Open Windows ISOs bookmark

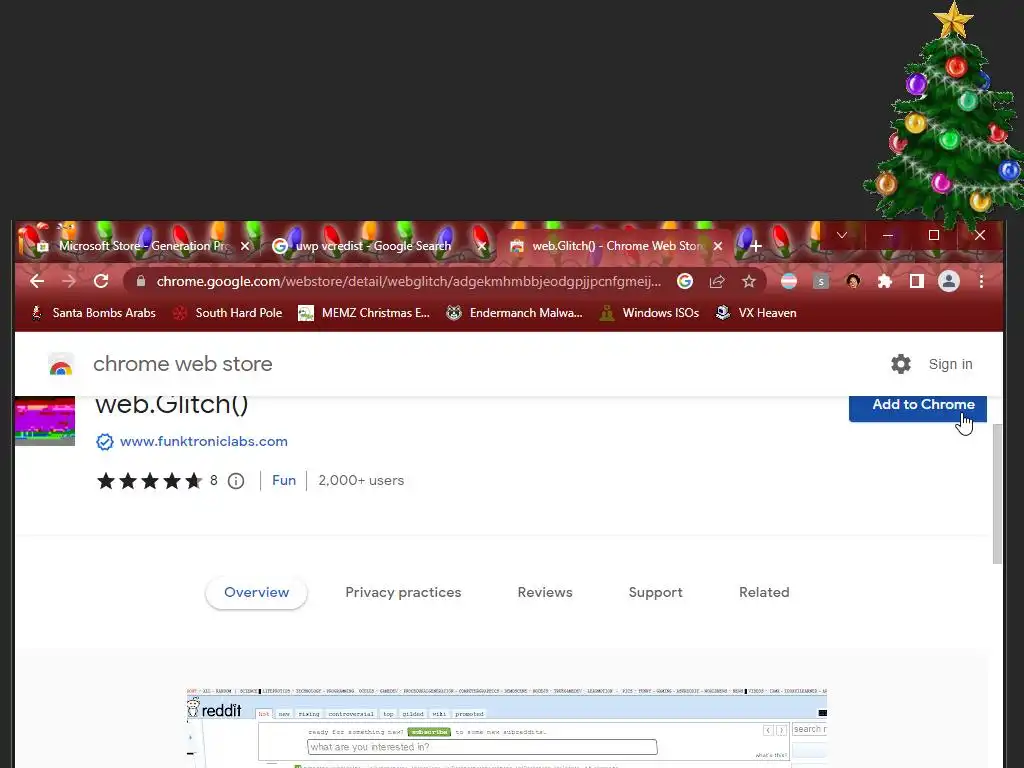pos(649,313)
